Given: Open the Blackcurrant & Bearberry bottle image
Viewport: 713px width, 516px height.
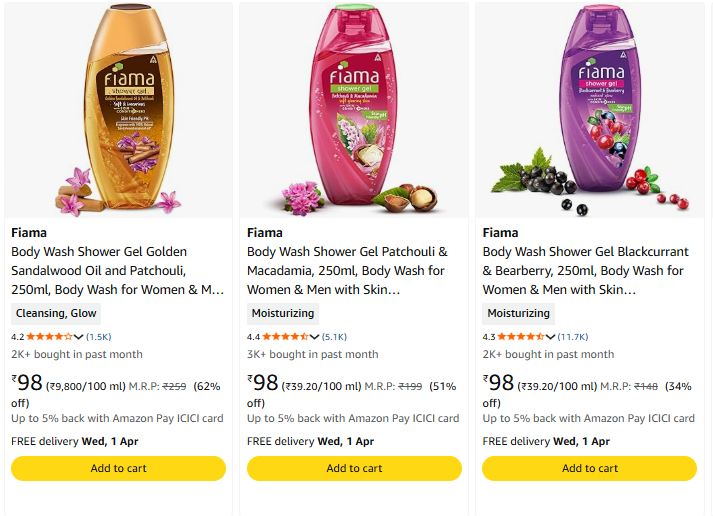Looking at the screenshot, I should pyautogui.click(x=590, y=112).
